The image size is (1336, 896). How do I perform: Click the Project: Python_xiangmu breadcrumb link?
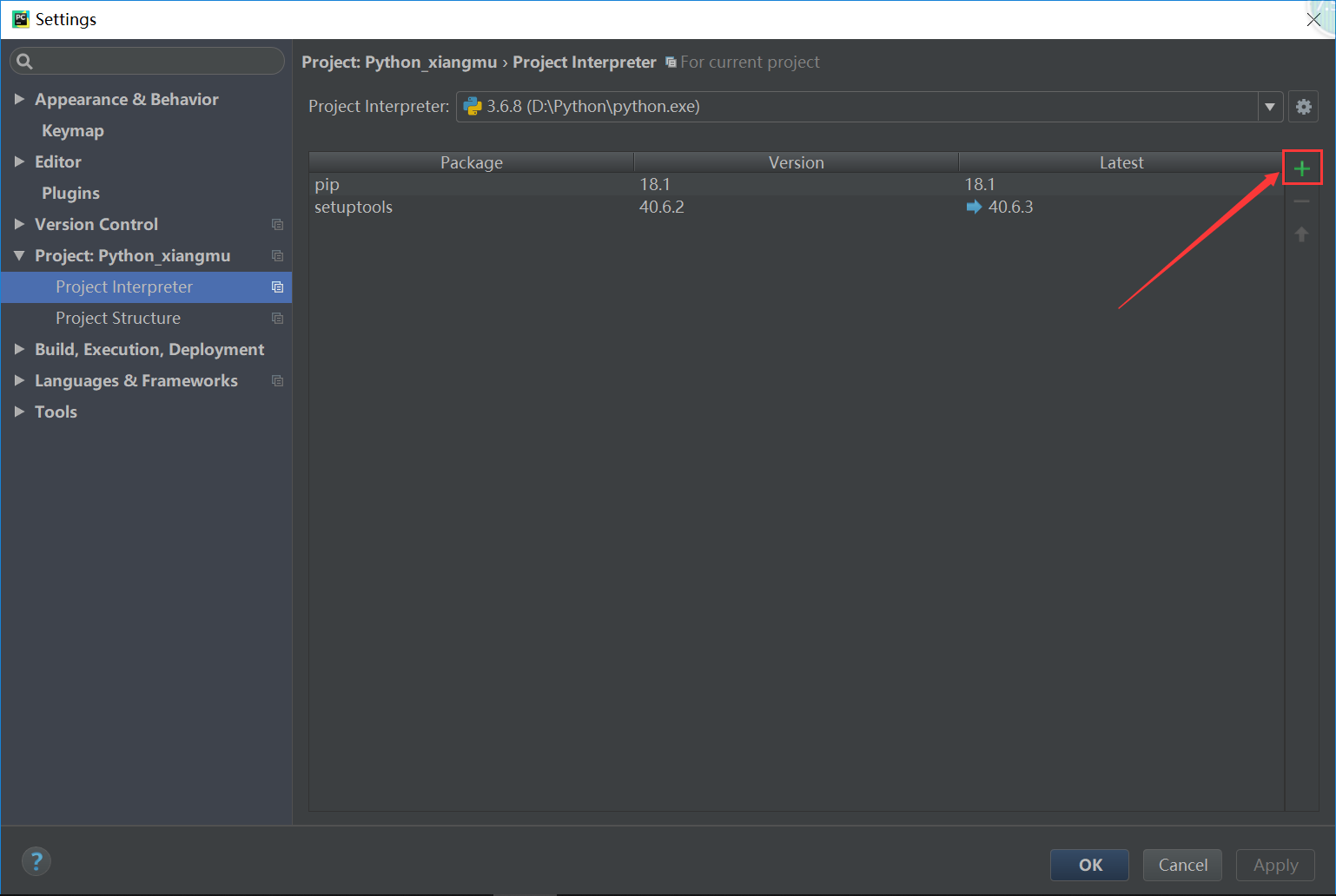399,62
